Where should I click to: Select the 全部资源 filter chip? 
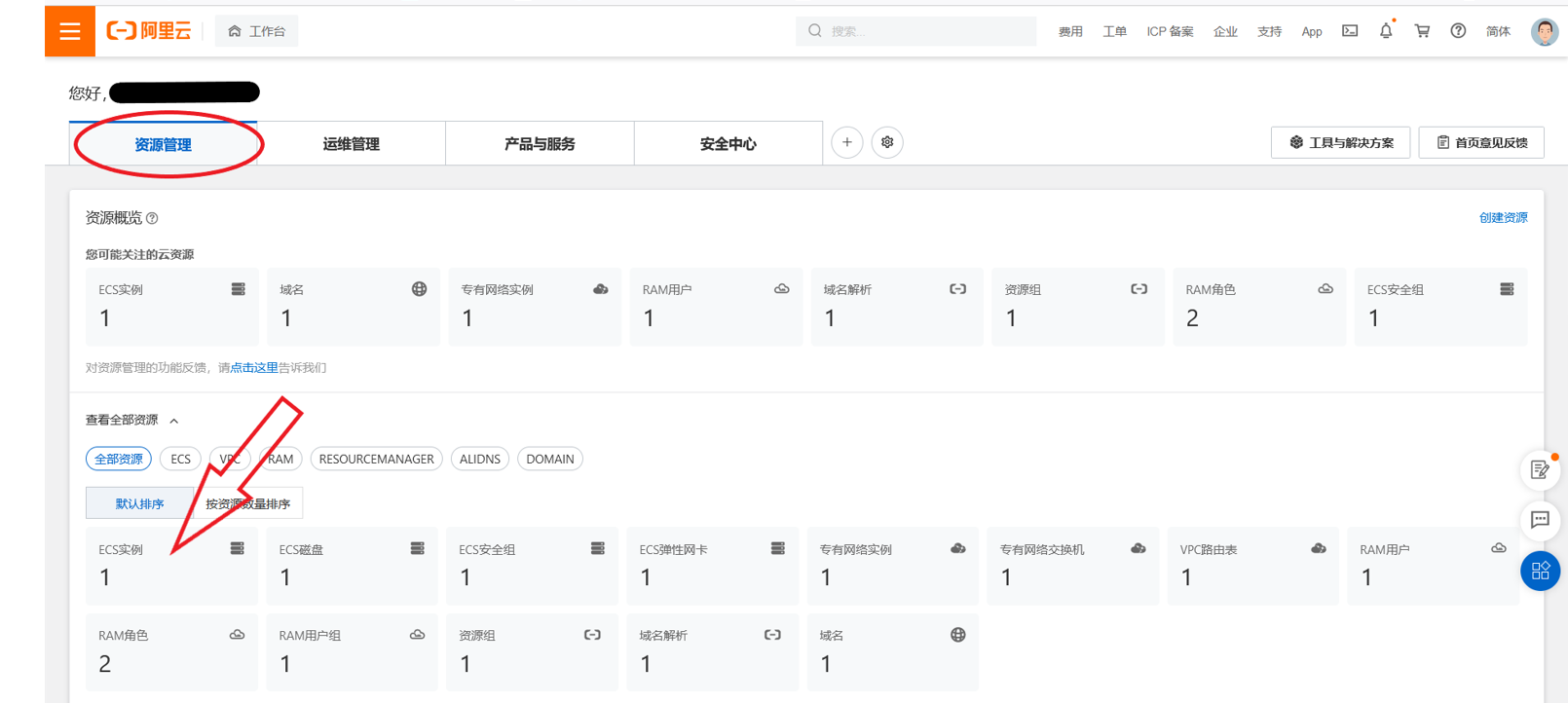click(119, 459)
